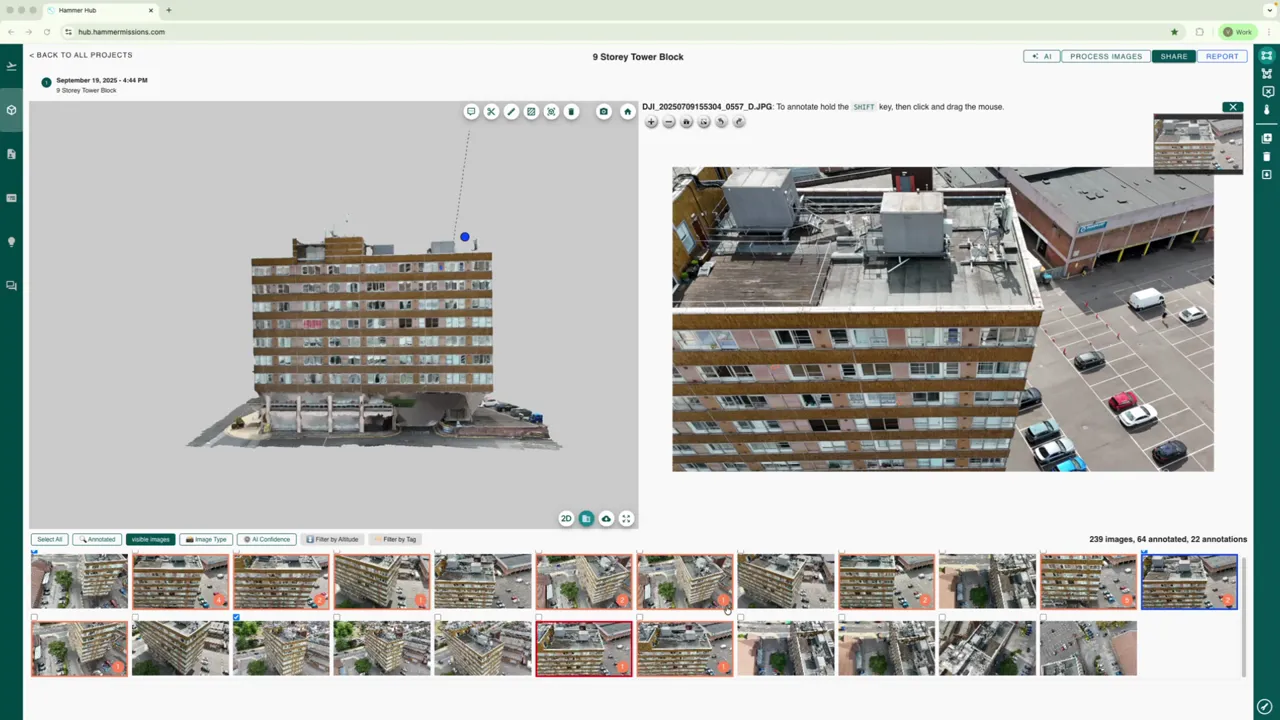Open the annotation comment tool
The width and height of the screenshot is (1280, 720).
470,111
